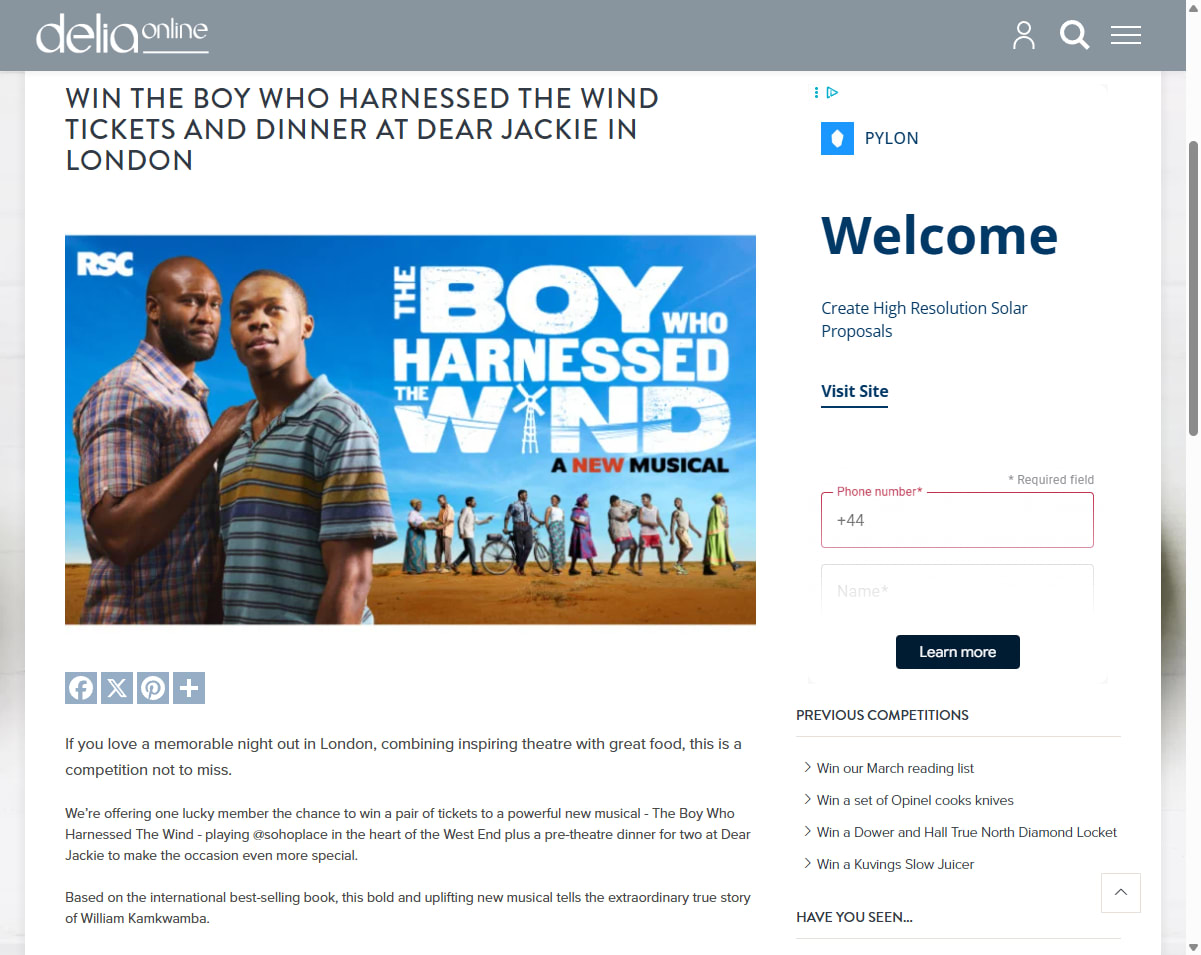Screen dimensions: 1201x955
Task: Click the back-to-top chevron button
Action: tap(1121, 893)
